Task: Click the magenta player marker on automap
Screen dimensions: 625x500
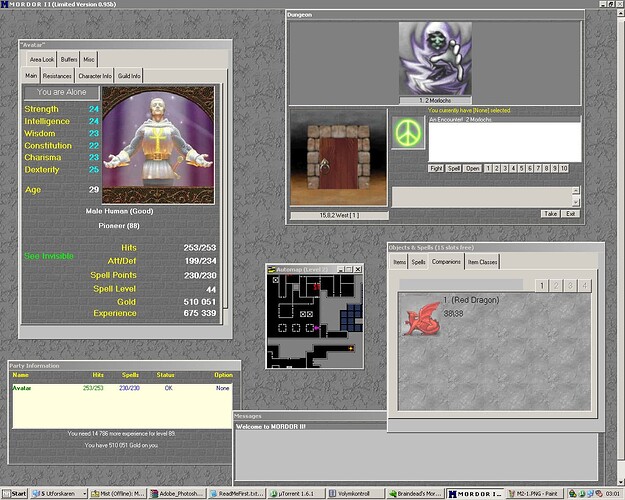Action: point(316,328)
